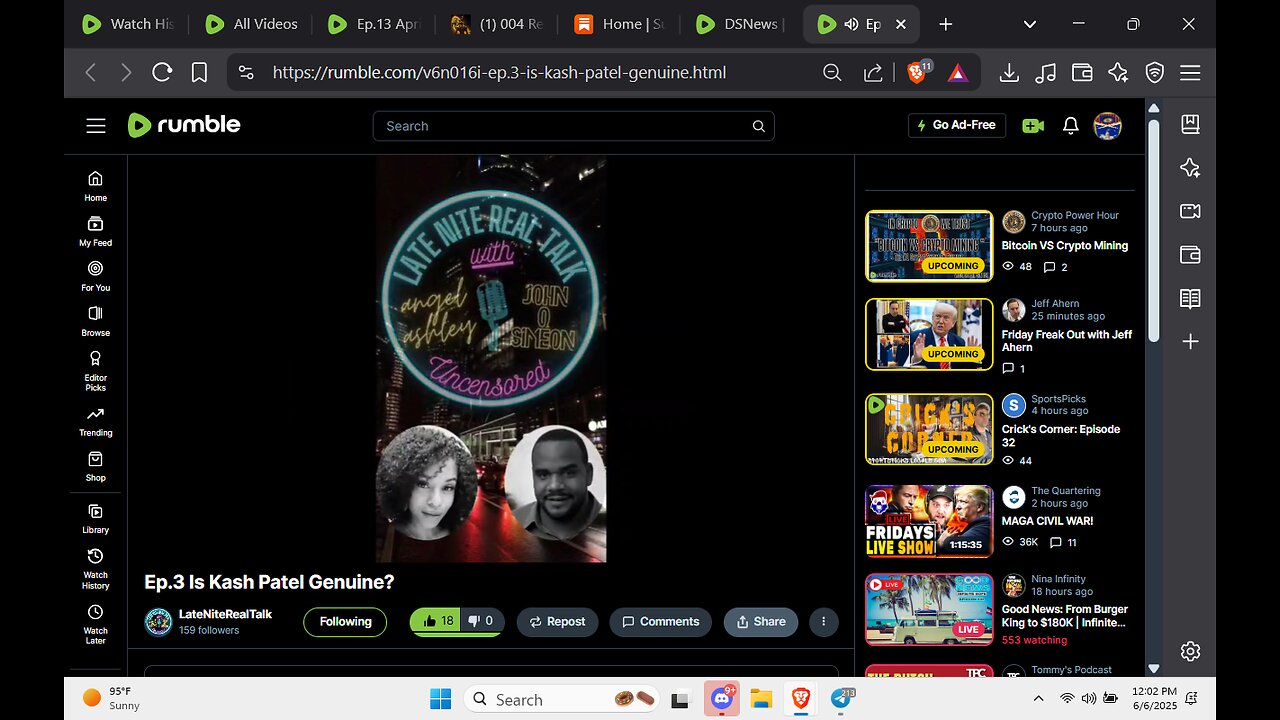Open For You in sidebar
1280x720 pixels.
(x=95, y=276)
